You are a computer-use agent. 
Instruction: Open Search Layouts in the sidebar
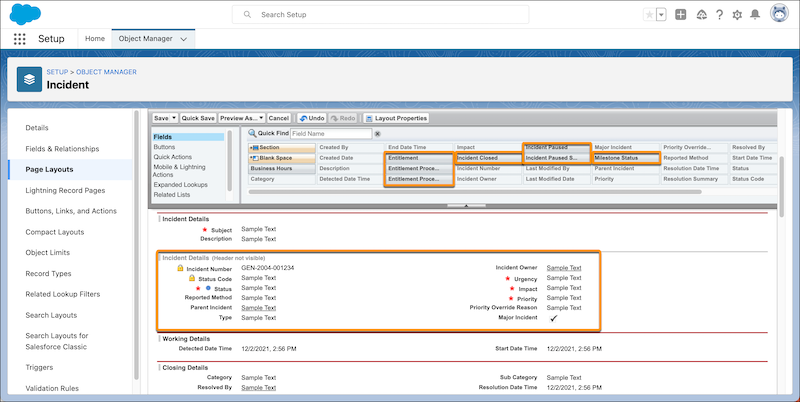click(x=51, y=315)
